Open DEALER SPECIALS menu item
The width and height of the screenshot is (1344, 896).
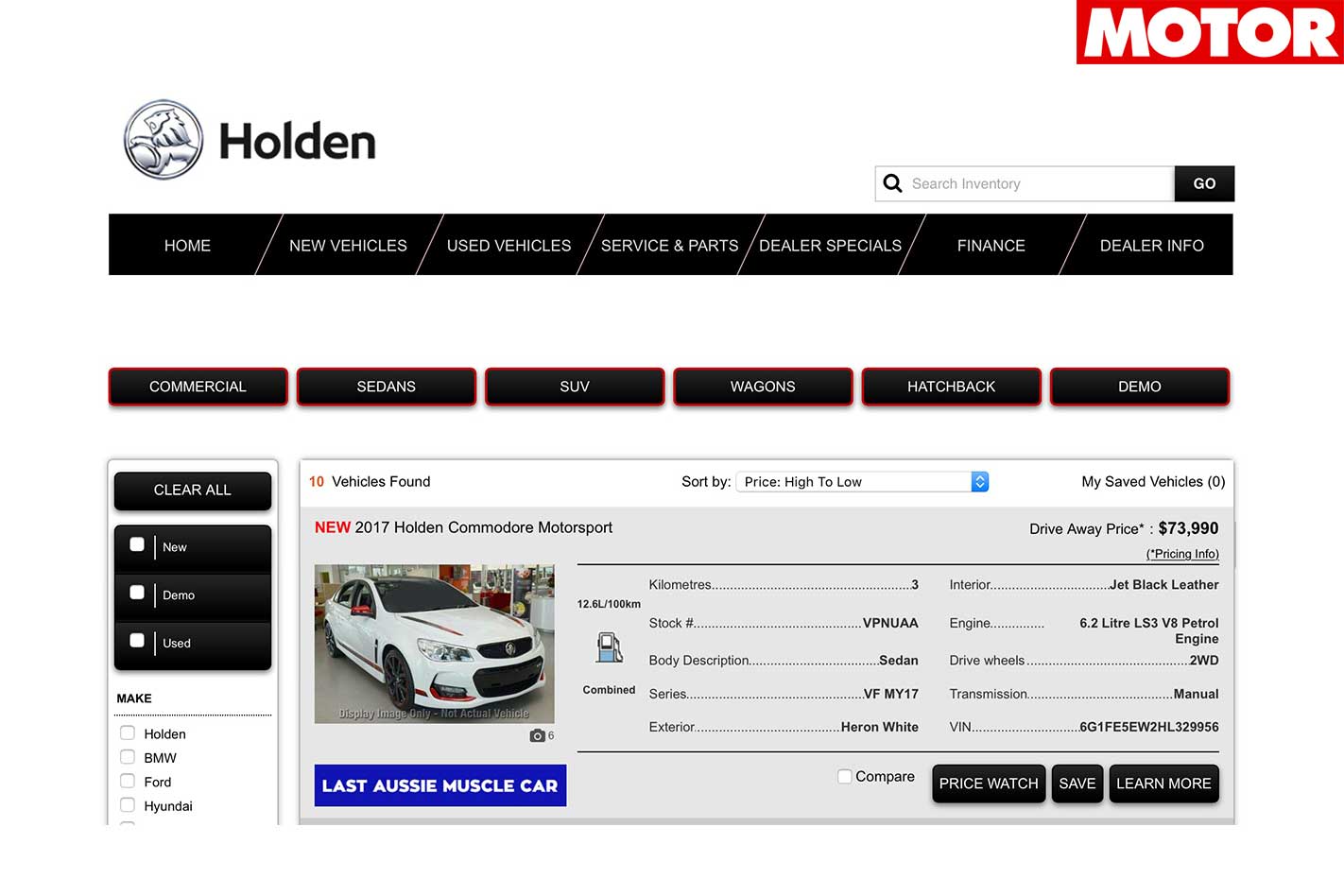pos(830,246)
